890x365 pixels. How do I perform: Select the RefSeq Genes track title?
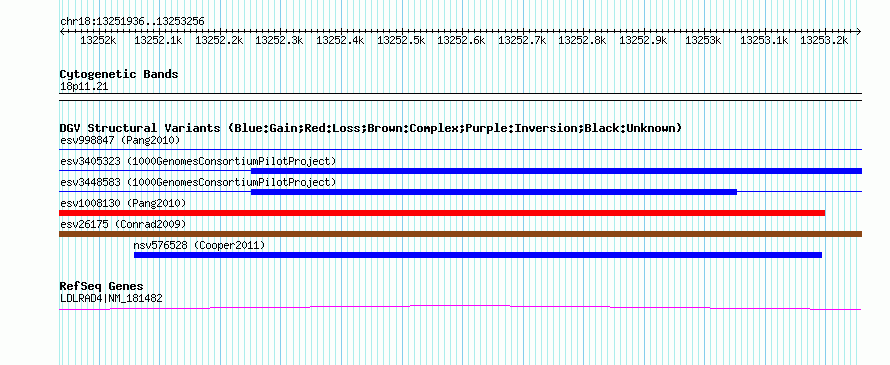tap(102, 286)
